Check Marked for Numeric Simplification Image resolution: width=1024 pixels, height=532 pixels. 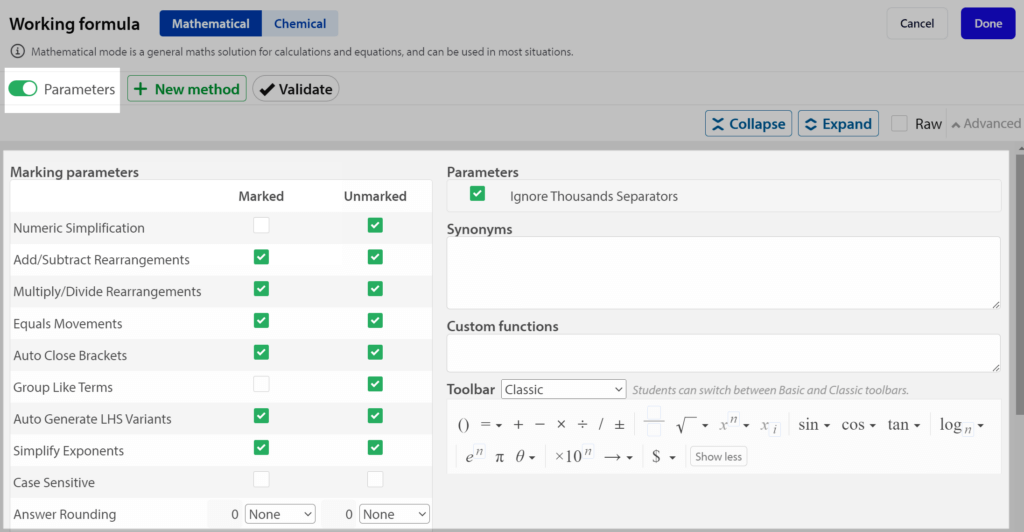(x=261, y=225)
